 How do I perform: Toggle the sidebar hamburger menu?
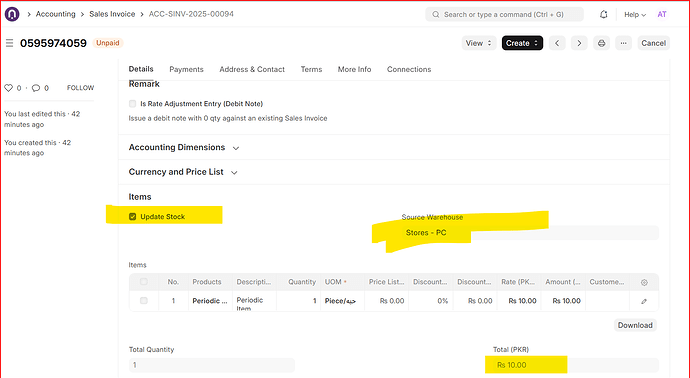(x=9, y=43)
